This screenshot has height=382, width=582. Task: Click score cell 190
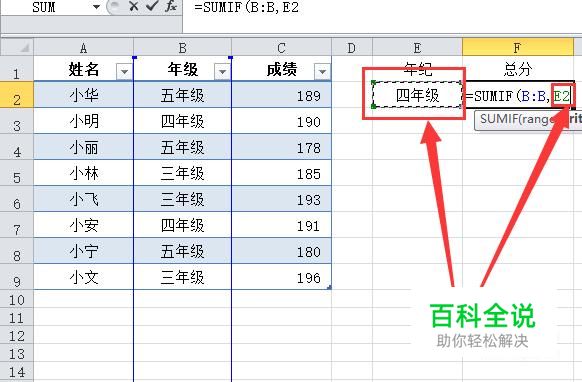tap(281, 121)
